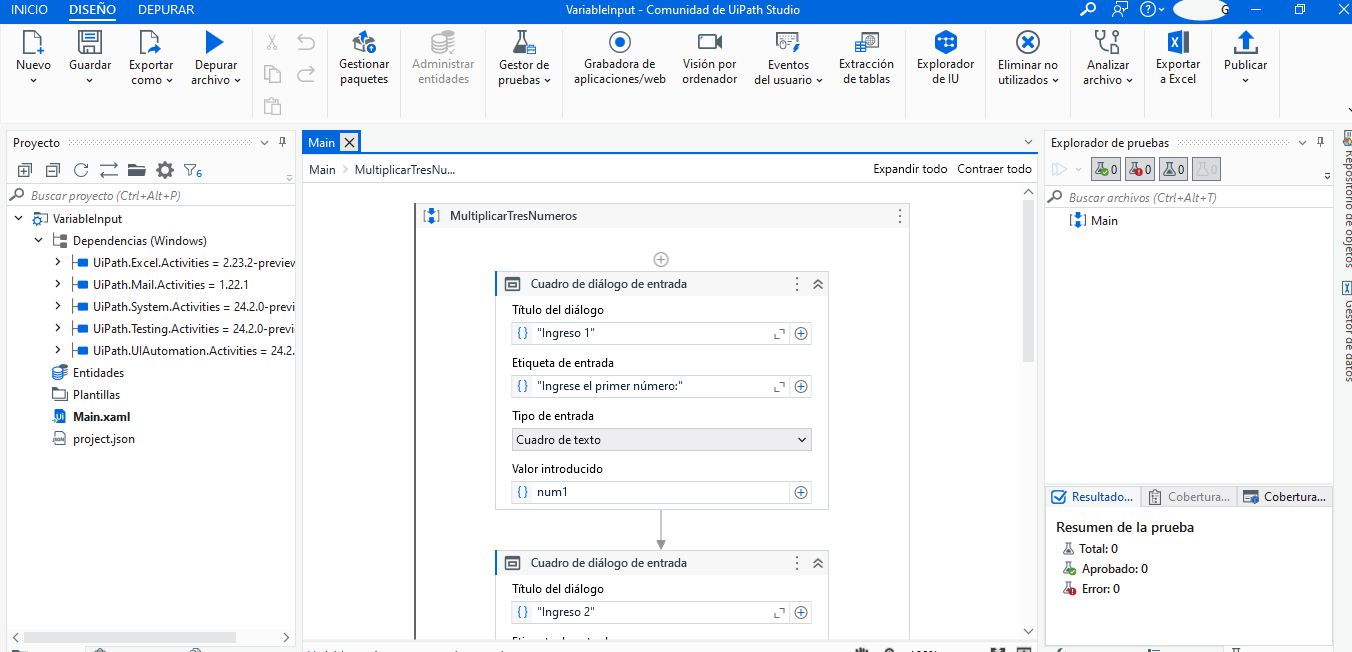1352x652 pixels.
Task: Open the first Cobertura... tab
Action: pos(1188,497)
